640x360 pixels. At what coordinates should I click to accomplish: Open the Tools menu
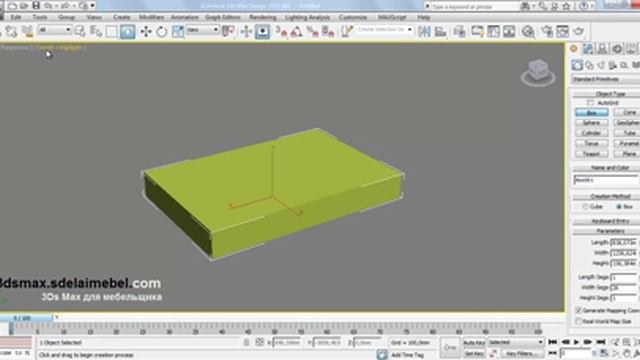pyautogui.click(x=40, y=17)
